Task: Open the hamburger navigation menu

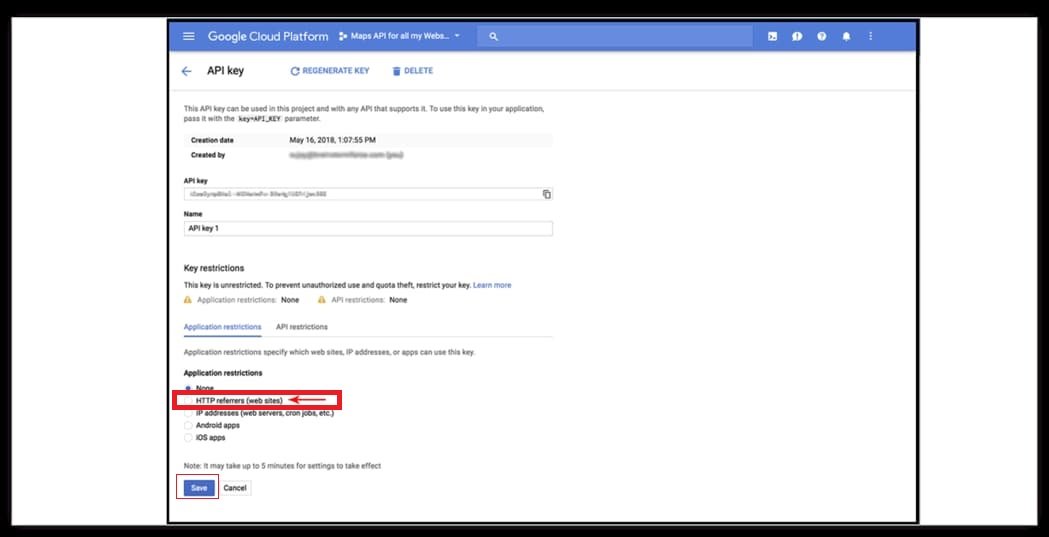Action: coord(189,36)
